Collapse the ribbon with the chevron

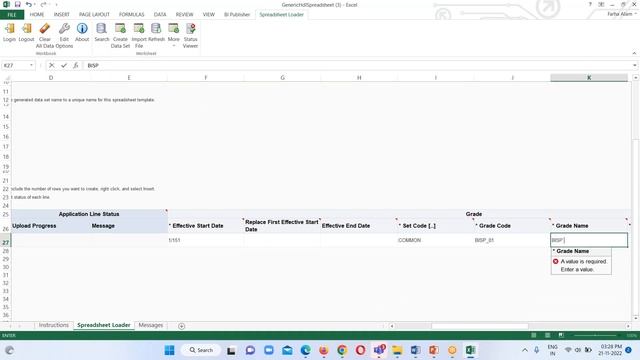click(634, 53)
